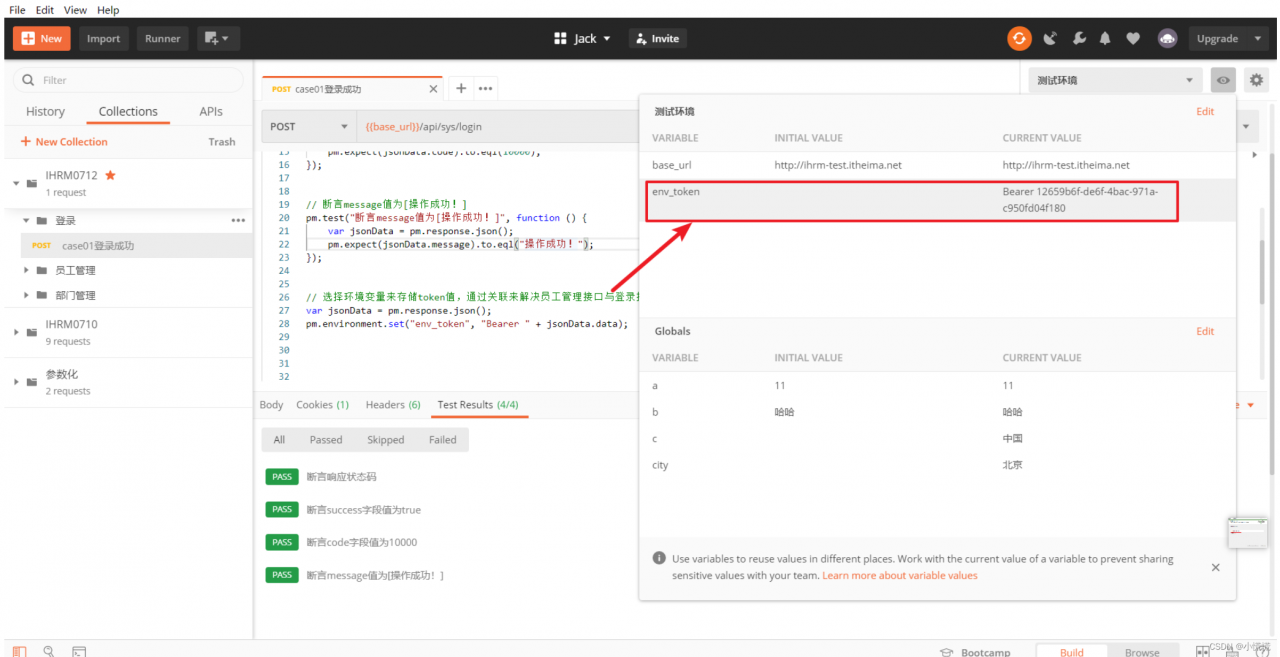Open the 测试环境 environment dropdown
Image resolution: width=1280 pixels, height=657 pixels.
coord(1116,80)
